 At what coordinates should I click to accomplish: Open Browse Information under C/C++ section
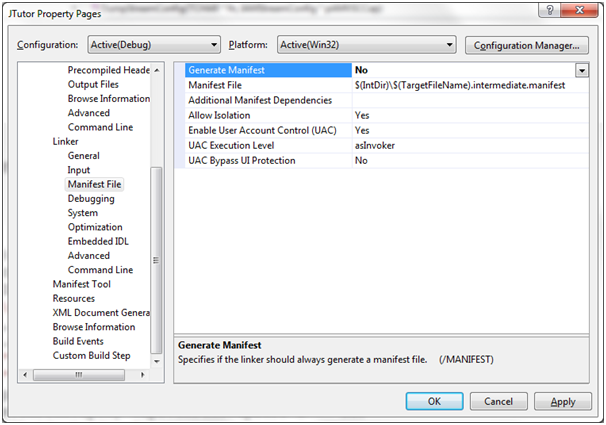pyautogui.click(x=109, y=99)
